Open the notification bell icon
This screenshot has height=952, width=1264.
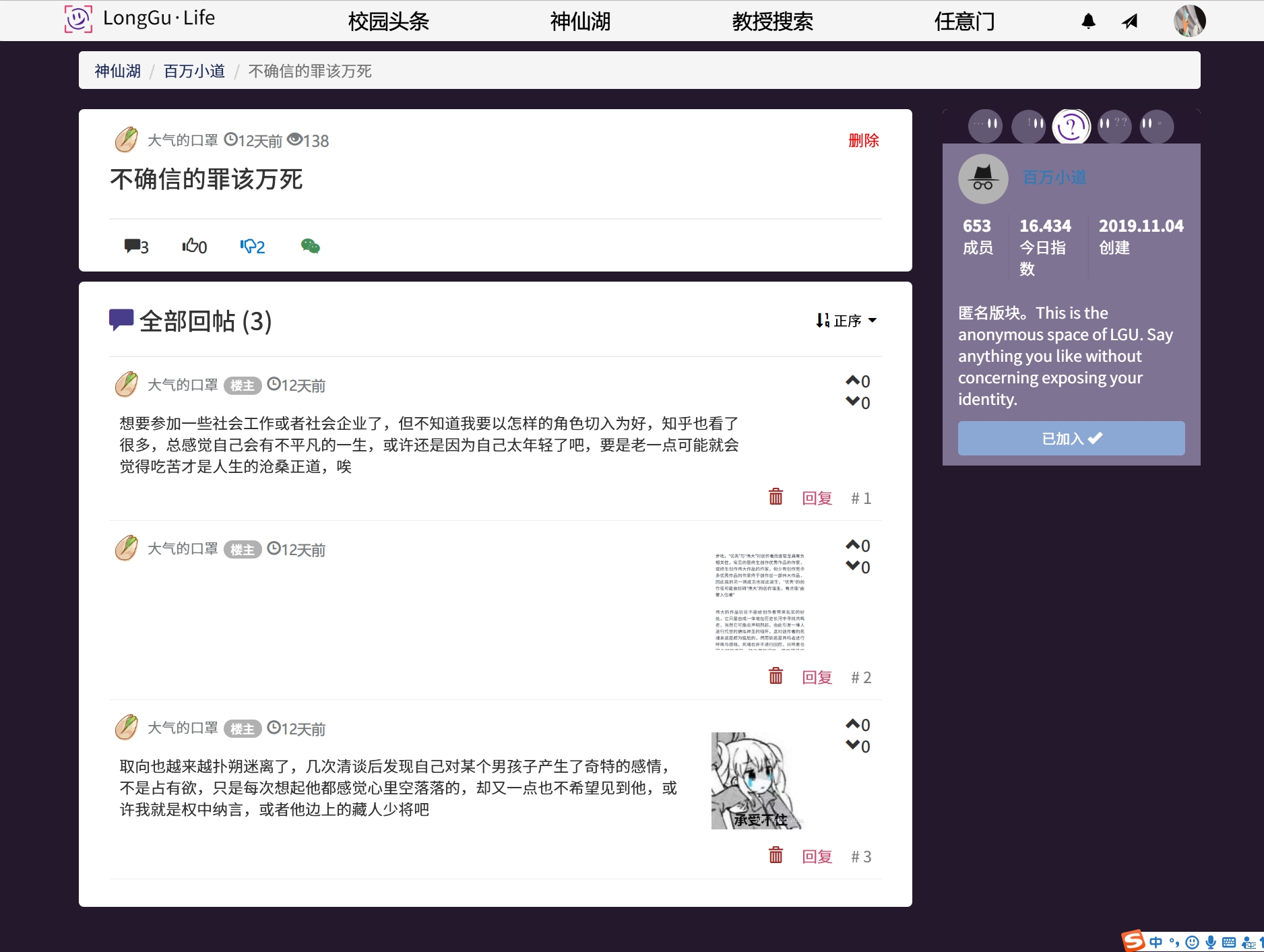(x=1088, y=22)
